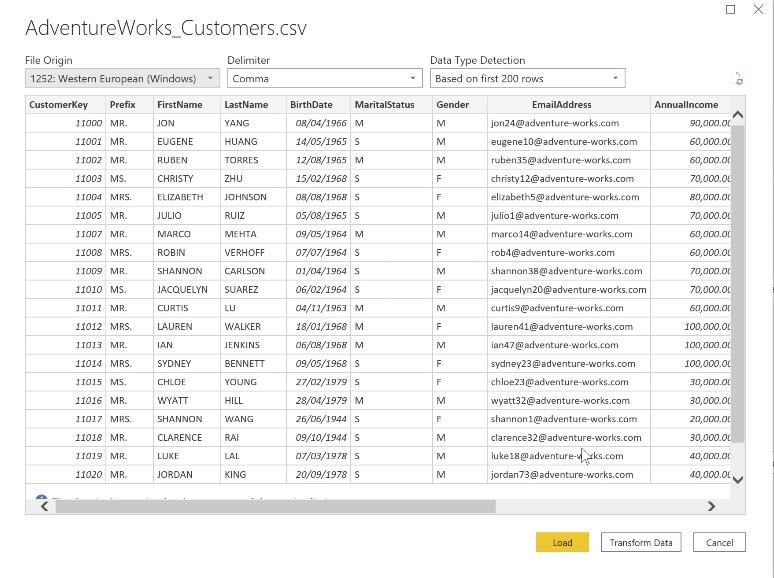Click birth date cell 20/09/1978
The height and width of the screenshot is (578, 774).
pos(318,475)
